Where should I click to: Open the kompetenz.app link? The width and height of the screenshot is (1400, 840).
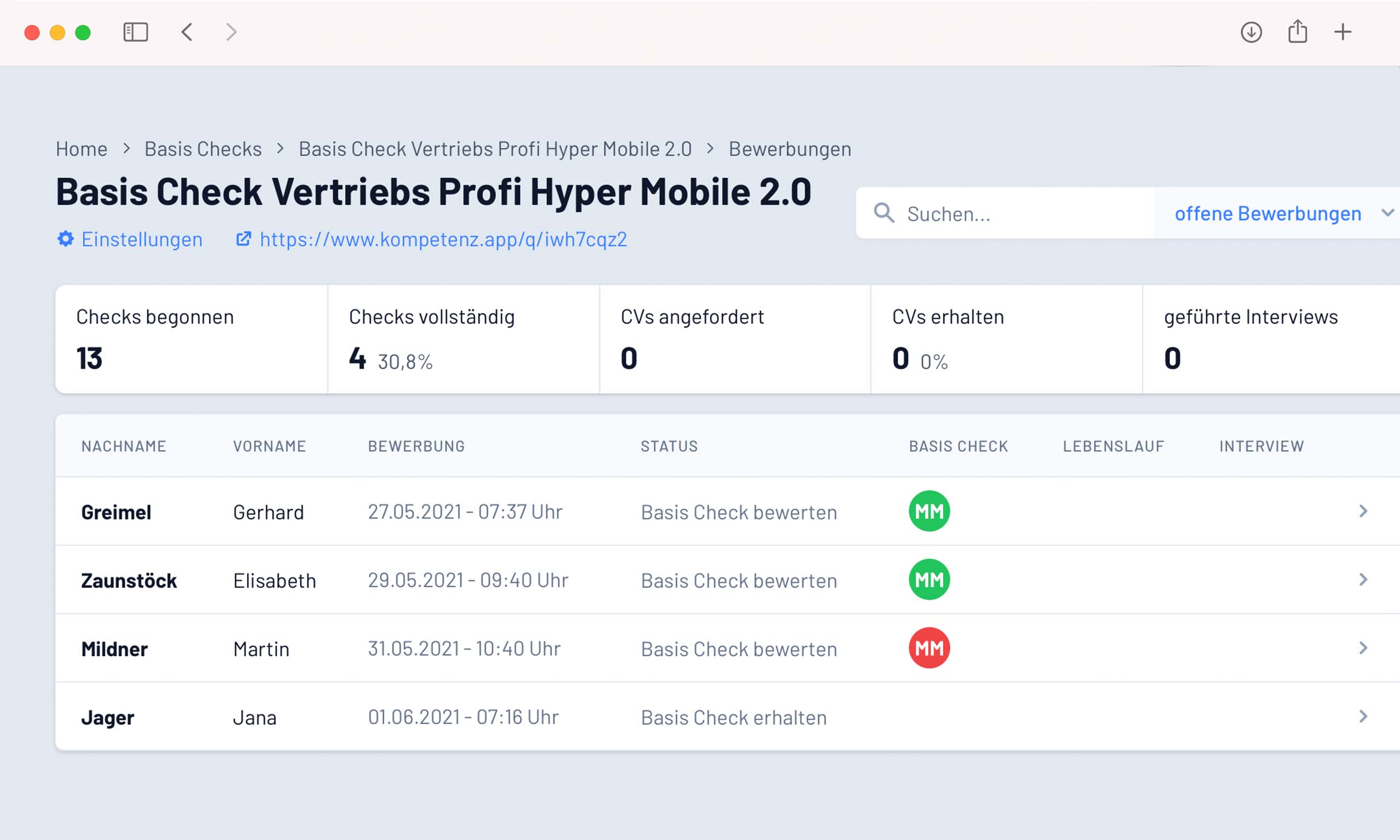click(x=443, y=239)
